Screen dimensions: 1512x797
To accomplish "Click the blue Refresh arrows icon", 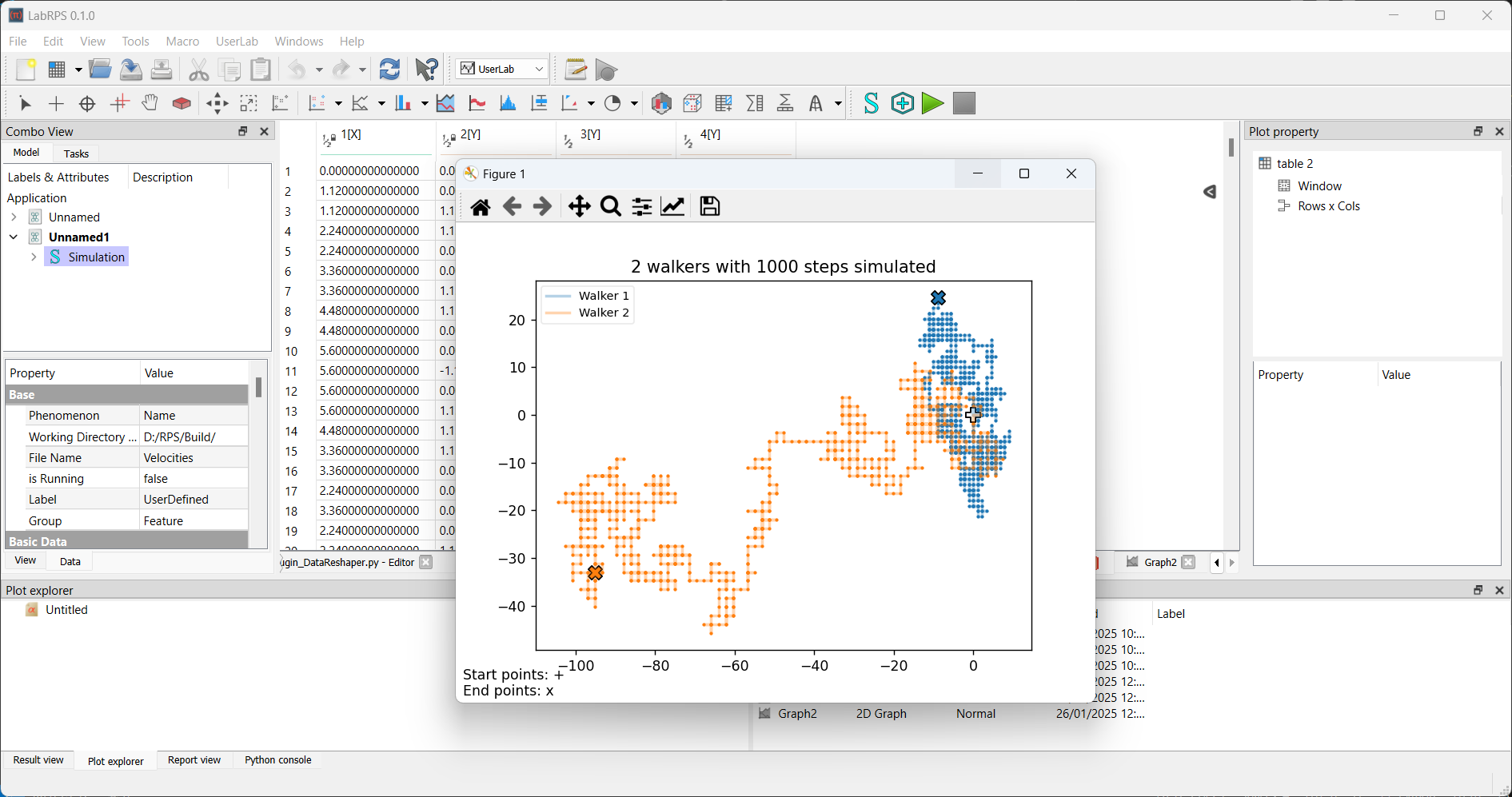I will coord(389,70).
